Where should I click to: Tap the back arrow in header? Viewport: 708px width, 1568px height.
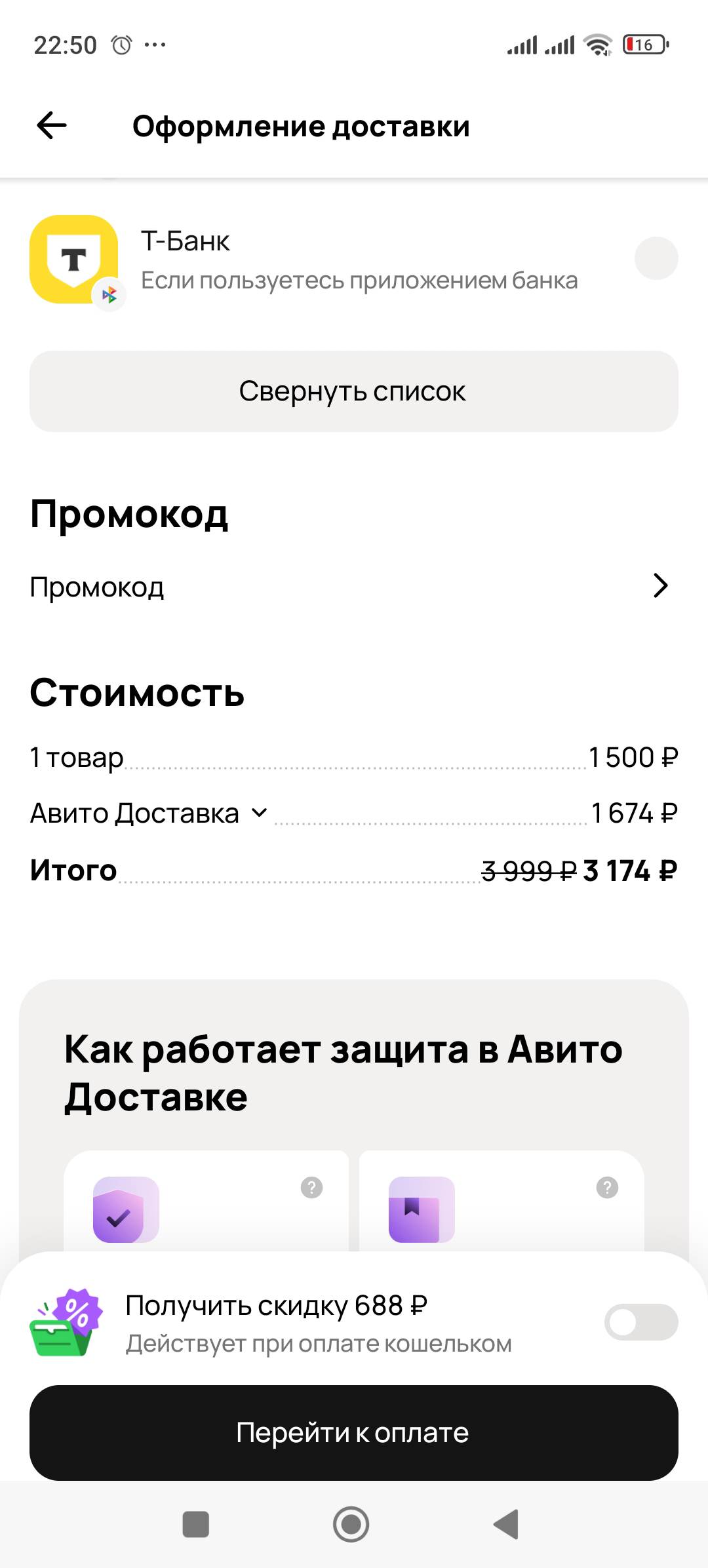52,125
